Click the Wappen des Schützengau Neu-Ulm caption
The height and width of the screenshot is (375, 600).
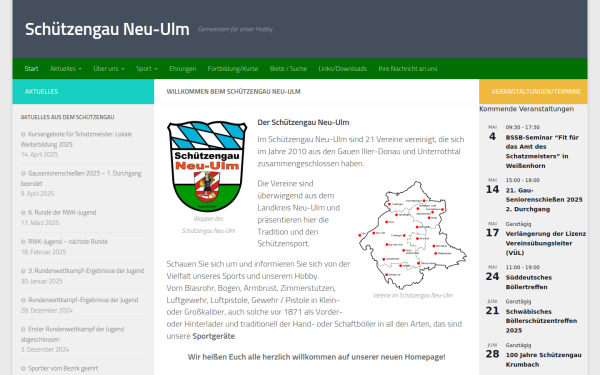209,225
